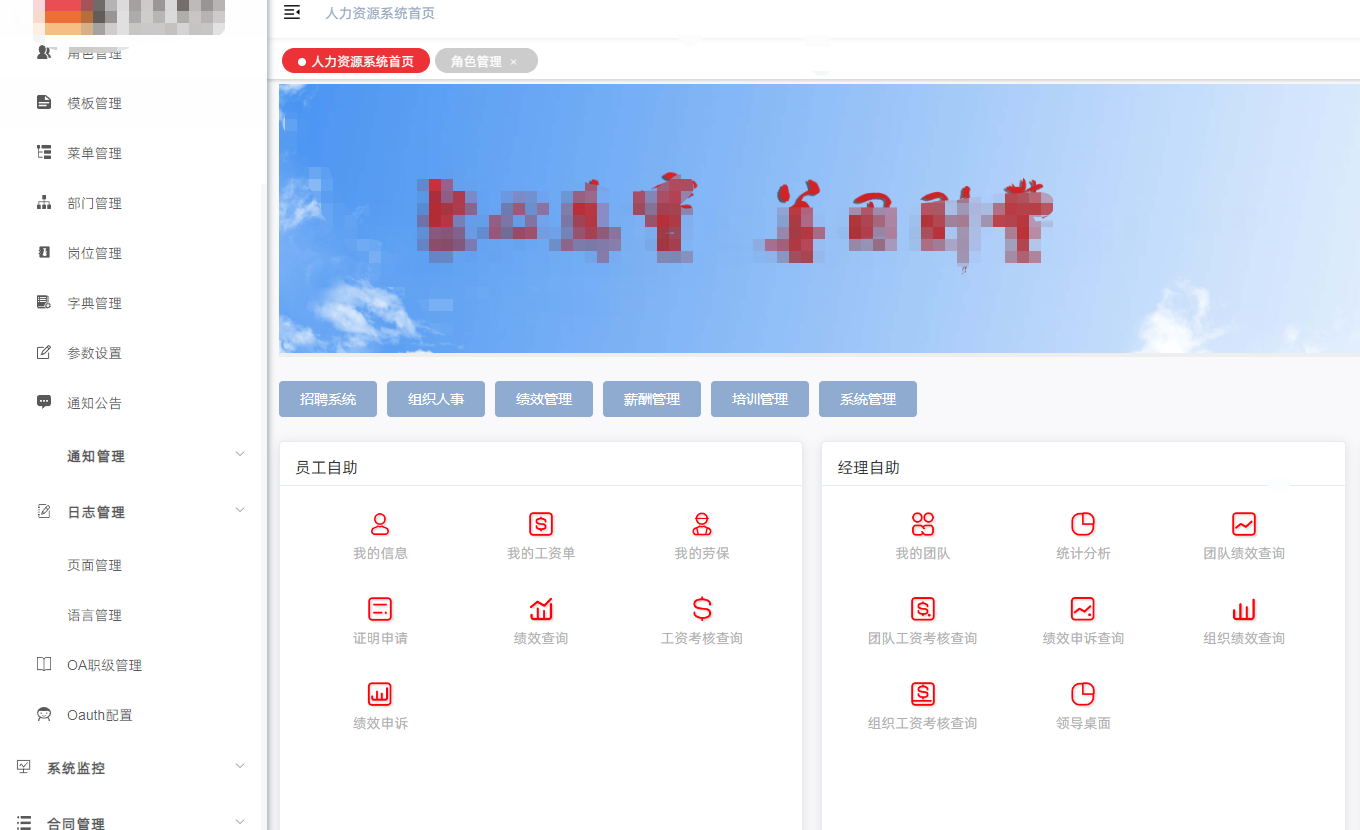The width and height of the screenshot is (1360, 830).
Task: Click the 岗位管理 badge icon
Action: pyautogui.click(x=44, y=253)
